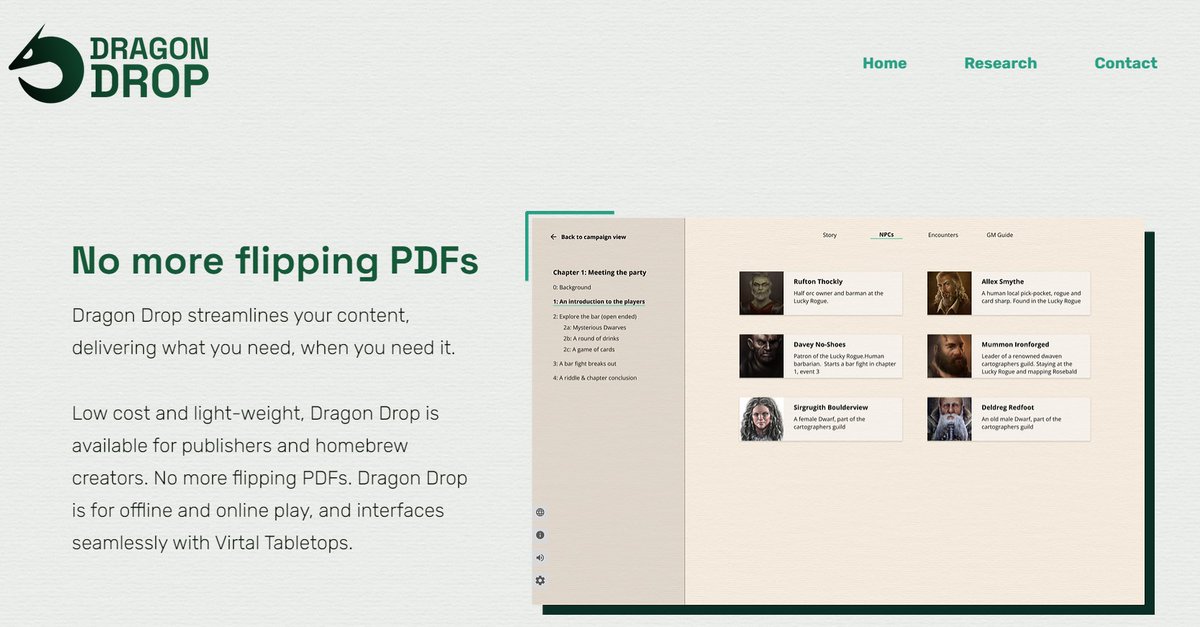Open the globe language icon
Image resolution: width=1200 pixels, height=627 pixels.
coord(540,512)
